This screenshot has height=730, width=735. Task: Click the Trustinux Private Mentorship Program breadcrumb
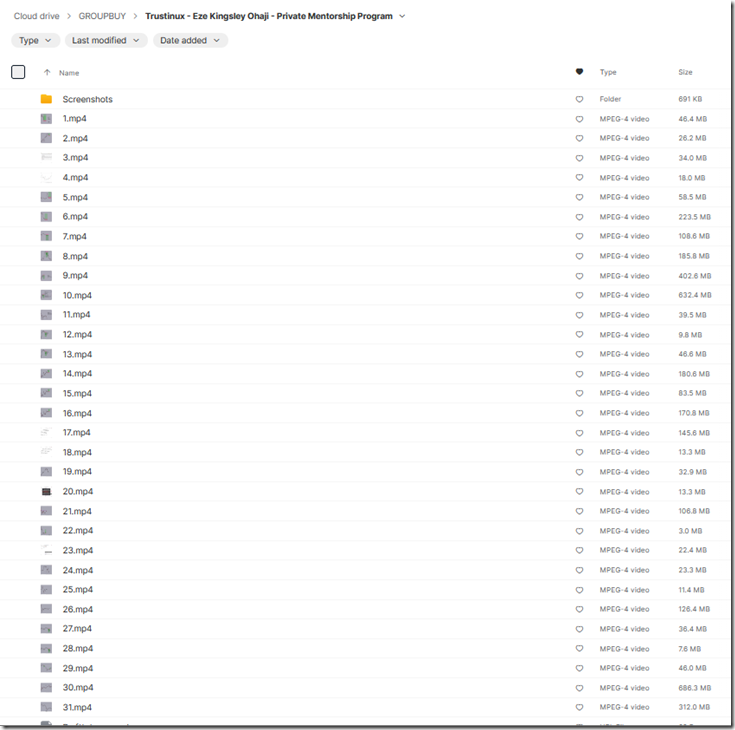coord(269,16)
